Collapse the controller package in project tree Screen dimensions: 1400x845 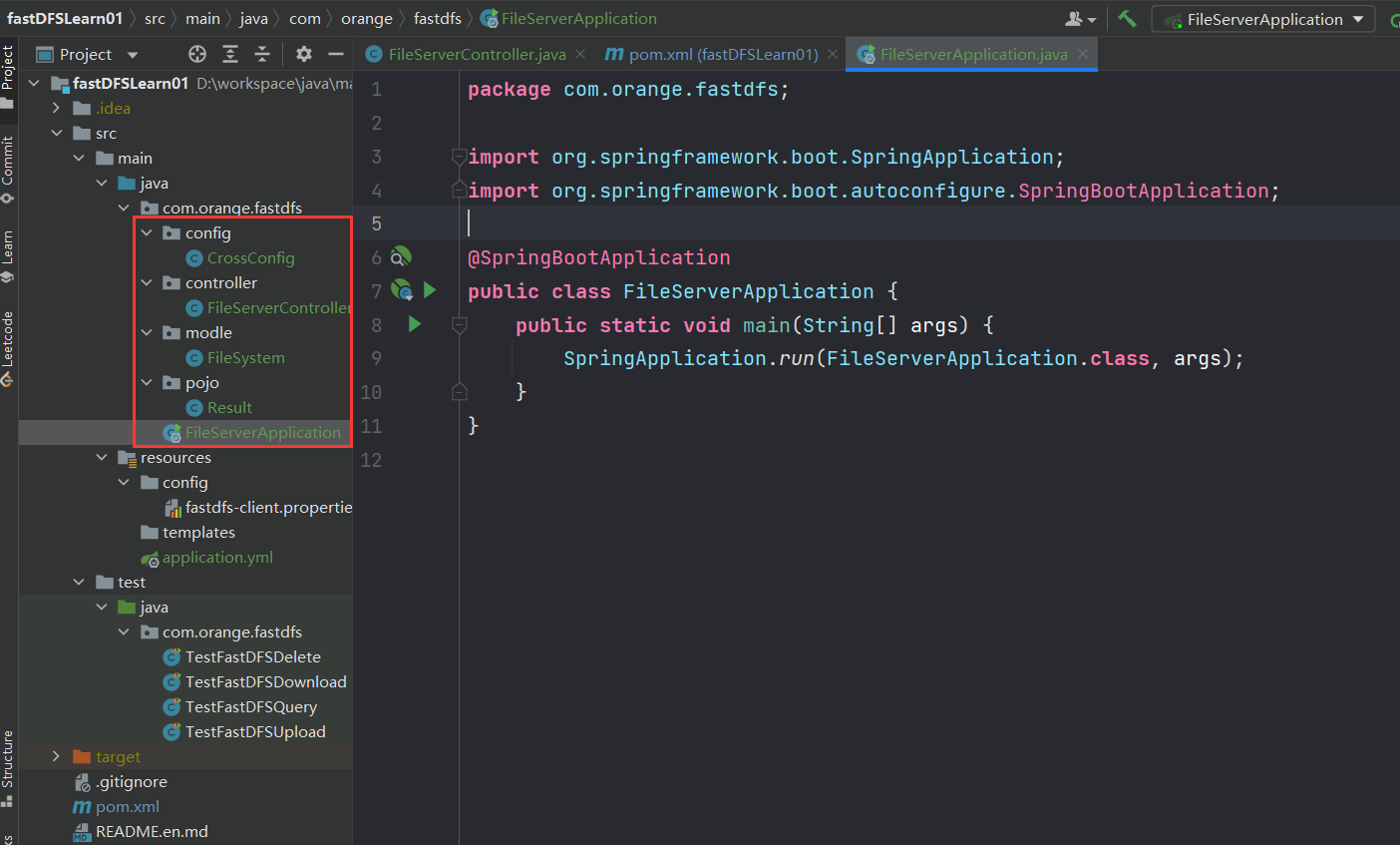click(x=147, y=282)
